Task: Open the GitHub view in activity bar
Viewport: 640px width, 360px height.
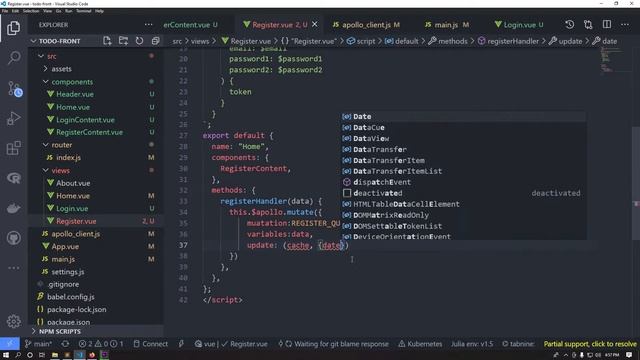Action: pos(13,238)
